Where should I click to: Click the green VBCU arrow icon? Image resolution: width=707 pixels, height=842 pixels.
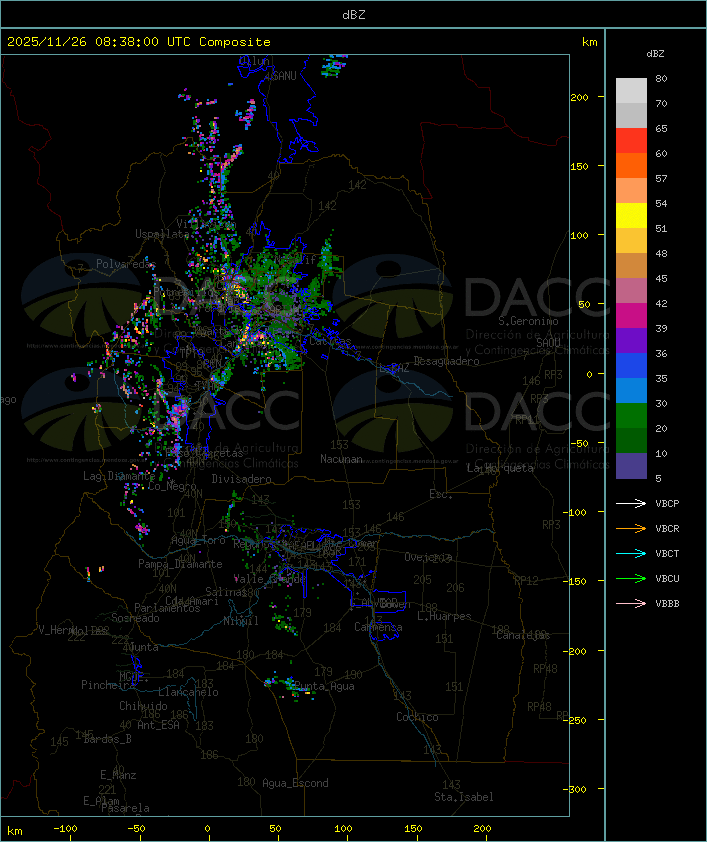point(631,578)
